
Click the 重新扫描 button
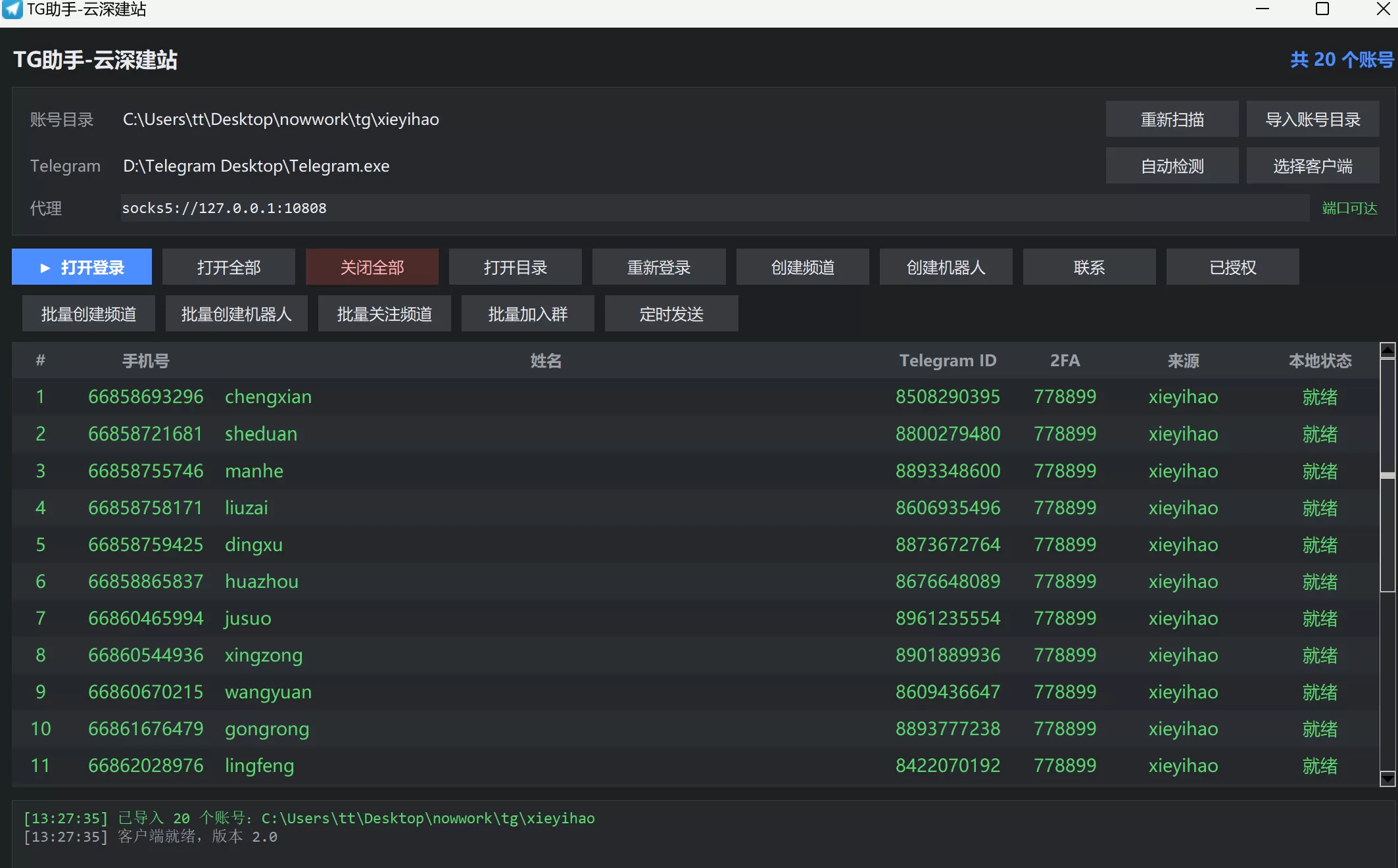[x=1172, y=119]
